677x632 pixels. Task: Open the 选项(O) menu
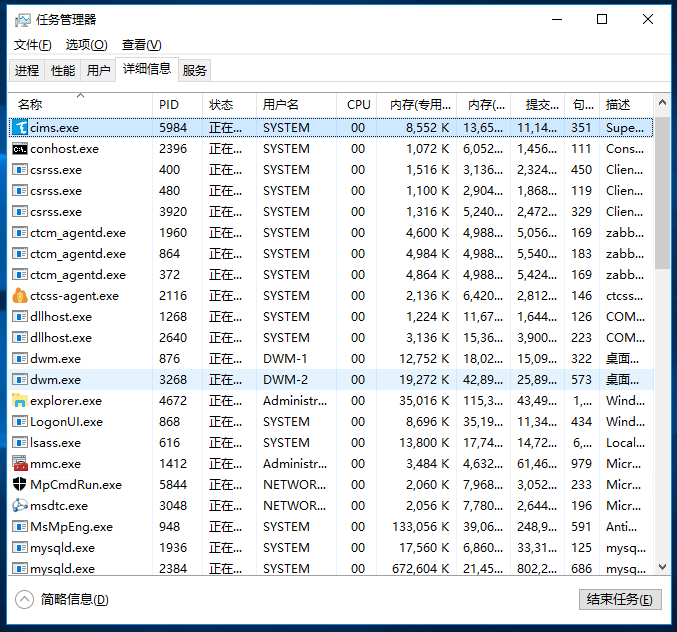86,45
